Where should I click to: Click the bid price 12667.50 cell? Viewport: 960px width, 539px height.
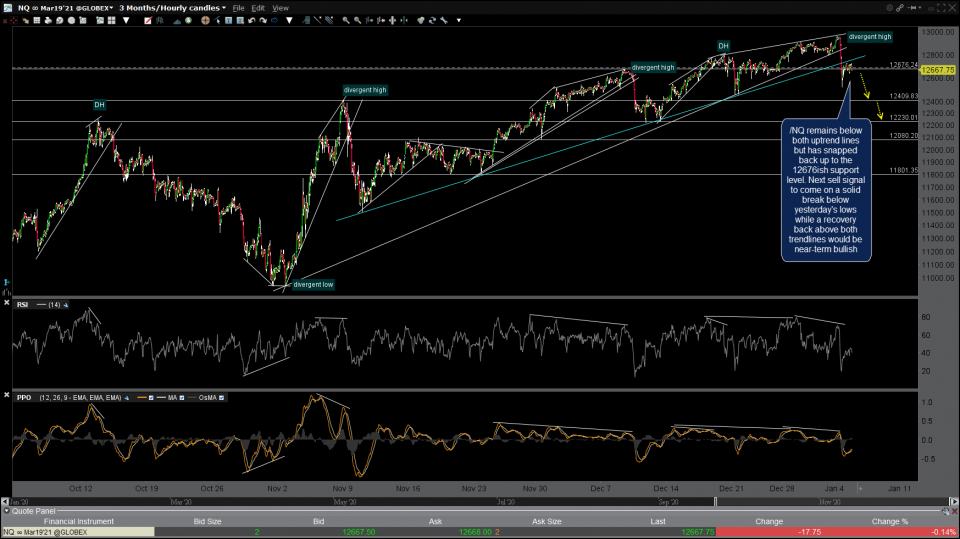point(359,532)
